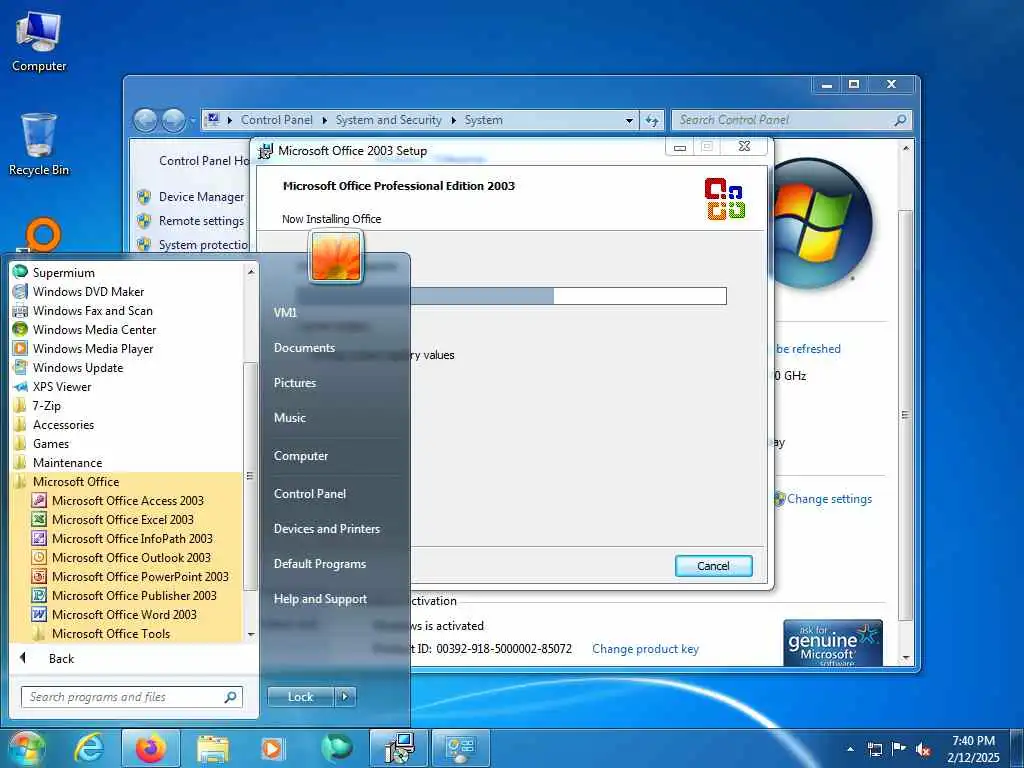1024x768 pixels.
Task: Click the muted volume tray icon
Action: pyautogui.click(x=923, y=749)
